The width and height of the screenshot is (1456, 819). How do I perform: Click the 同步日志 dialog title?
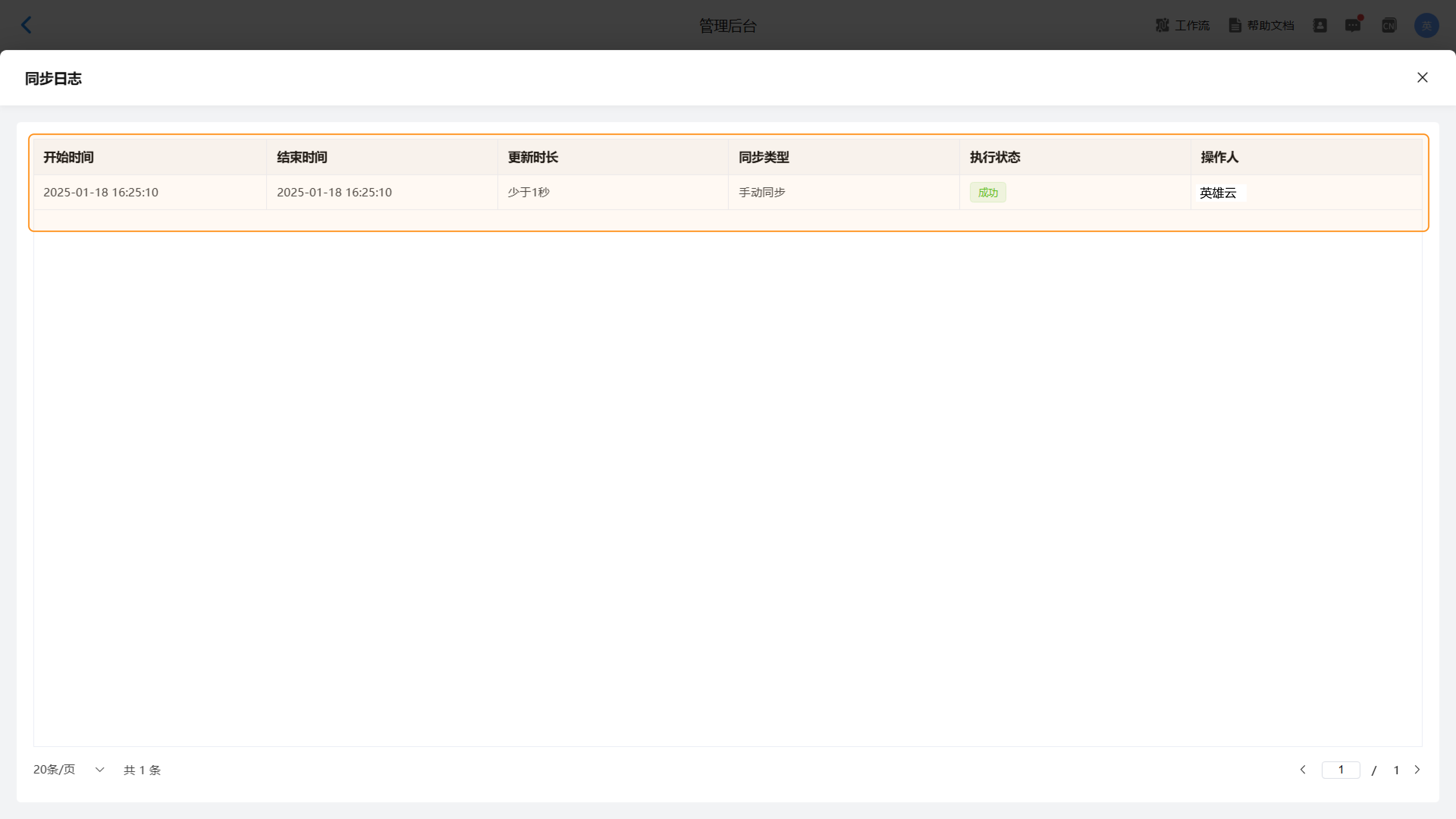(53, 78)
